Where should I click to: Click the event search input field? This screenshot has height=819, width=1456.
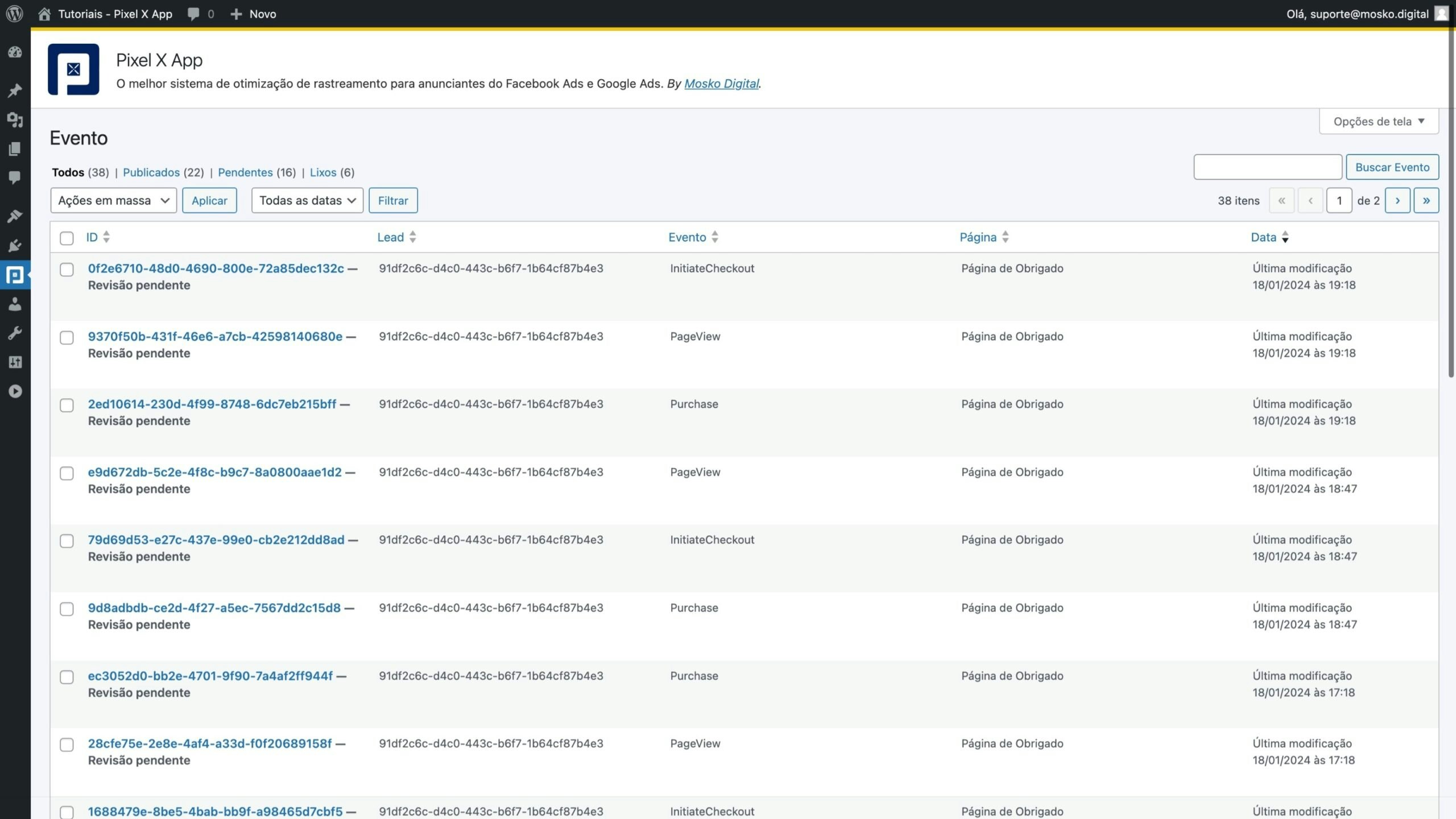click(x=1268, y=167)
